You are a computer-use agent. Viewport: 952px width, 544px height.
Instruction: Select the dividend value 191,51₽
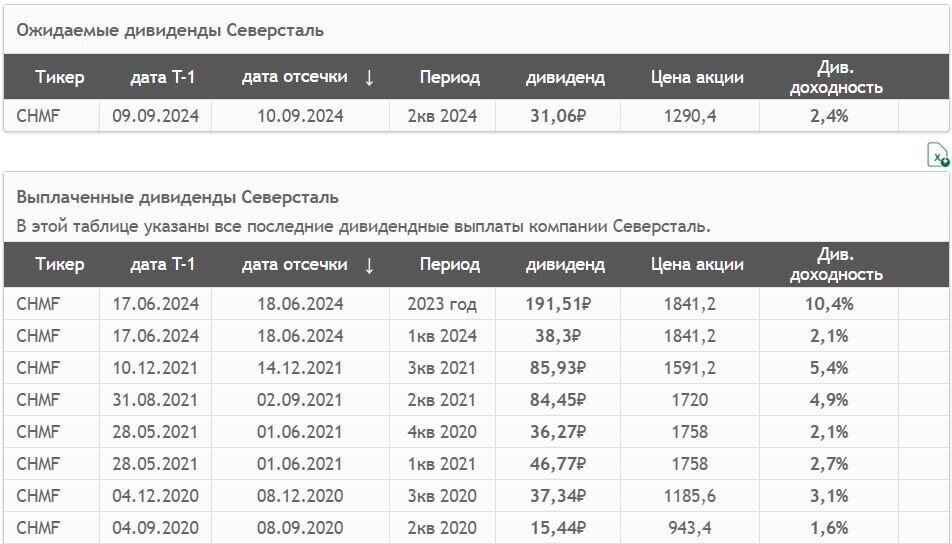pos(557,304)
